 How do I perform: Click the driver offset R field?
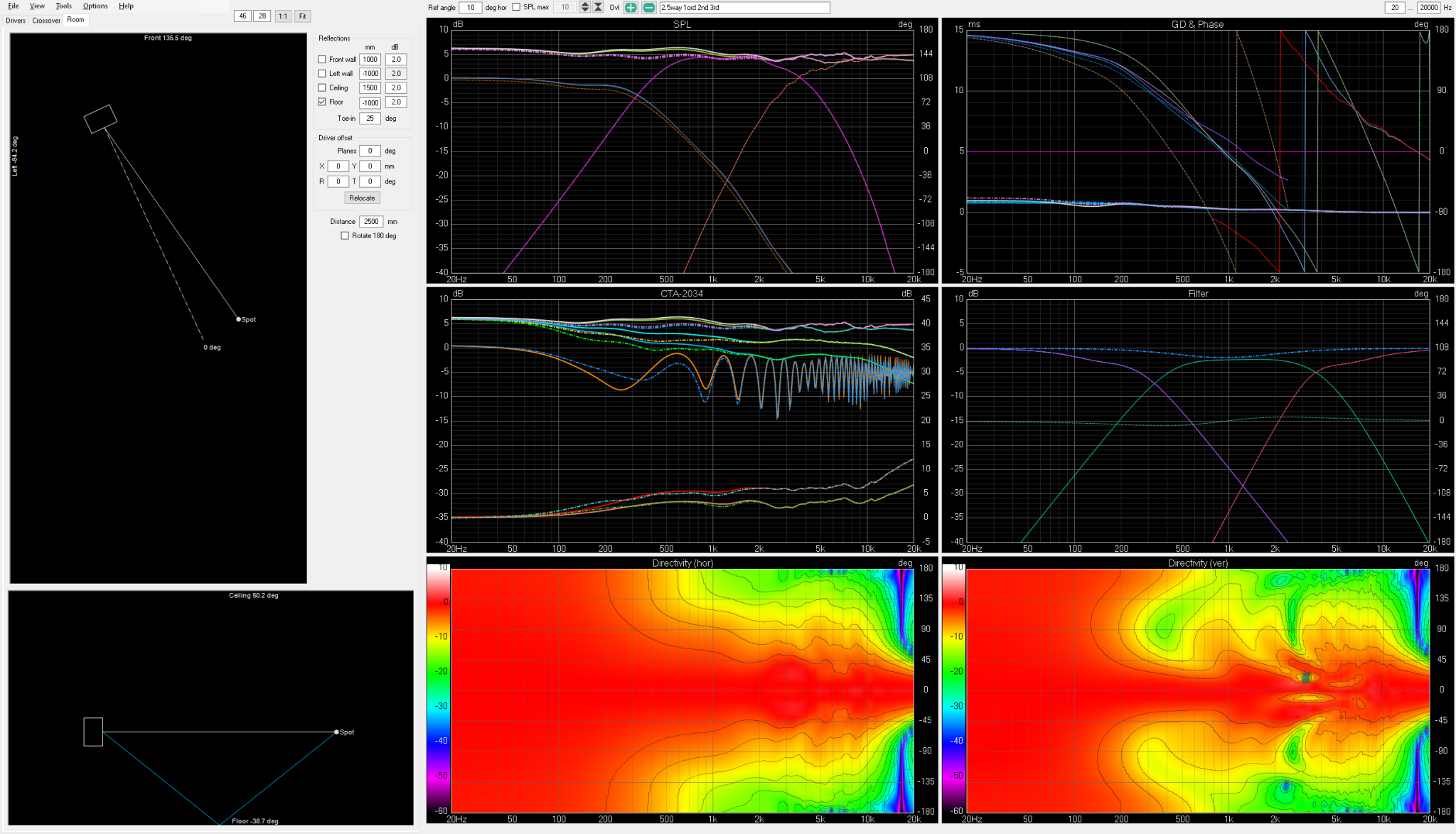tap(338, 182)
